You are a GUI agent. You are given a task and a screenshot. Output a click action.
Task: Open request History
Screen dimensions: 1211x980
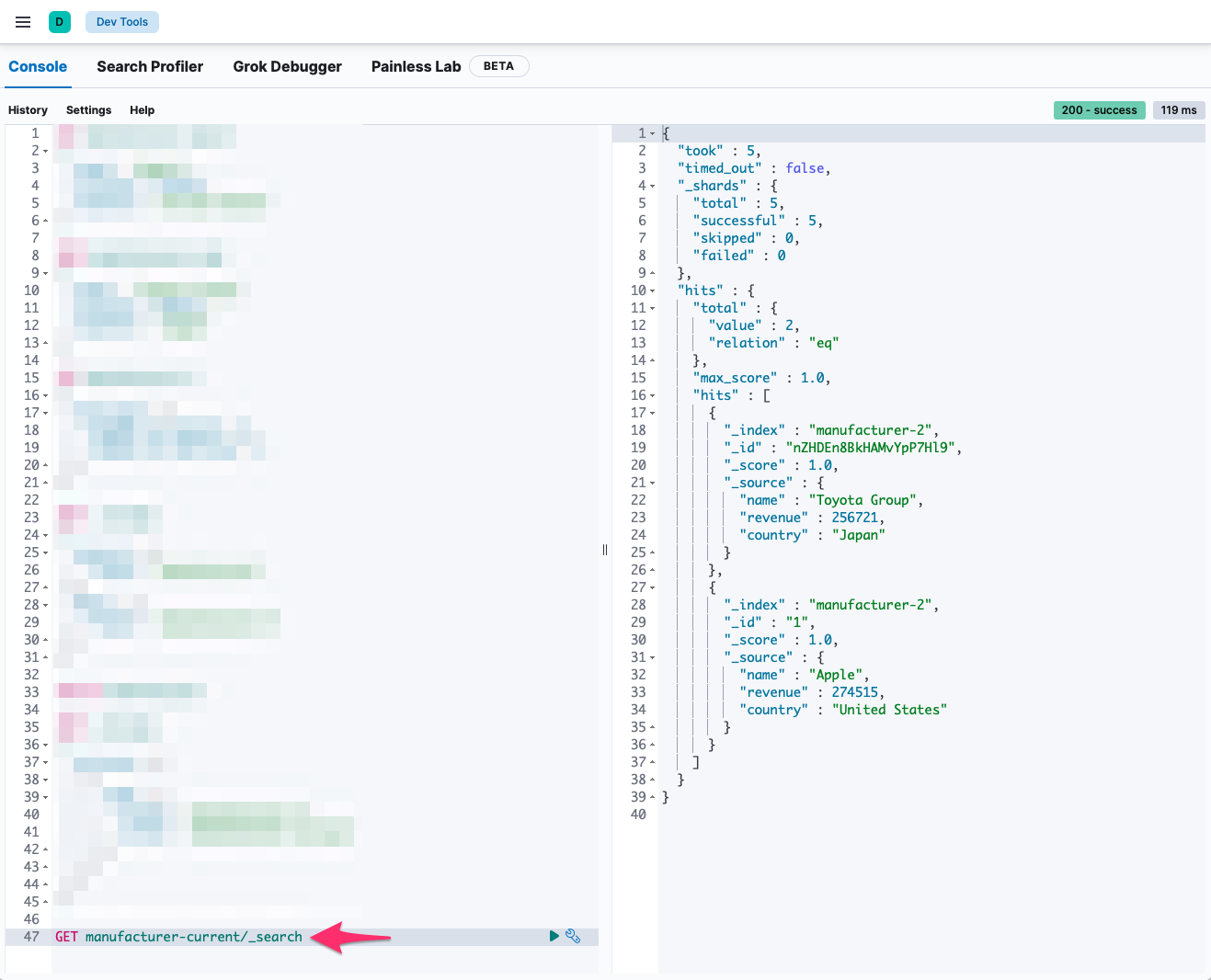tap(28, 110)
